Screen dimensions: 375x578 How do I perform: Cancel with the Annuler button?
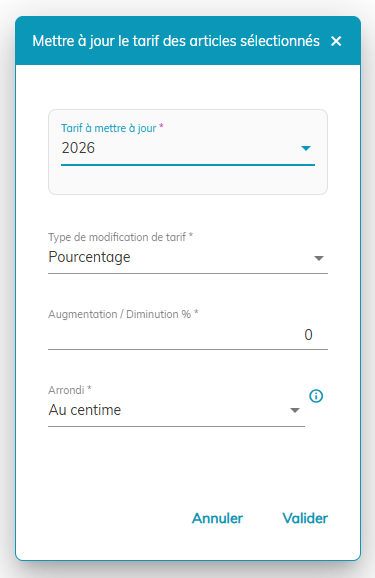pos(218,518)
